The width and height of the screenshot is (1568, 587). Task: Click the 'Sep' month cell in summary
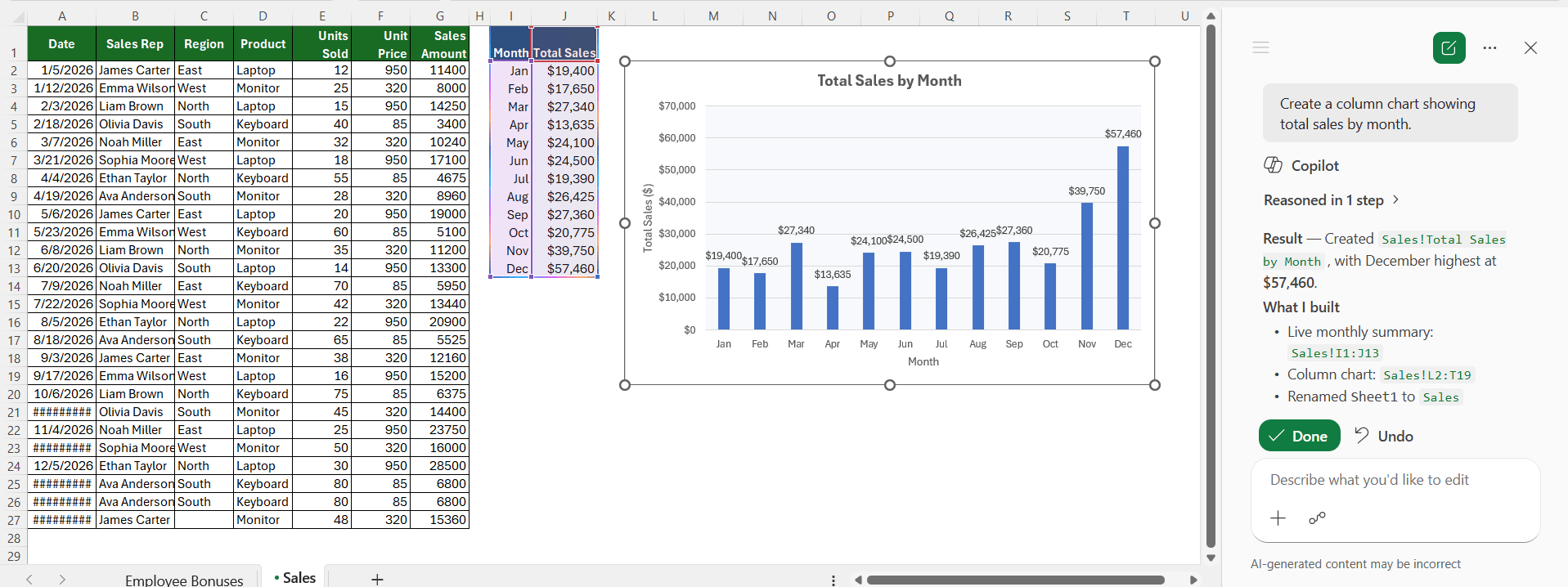pos(510,214)
